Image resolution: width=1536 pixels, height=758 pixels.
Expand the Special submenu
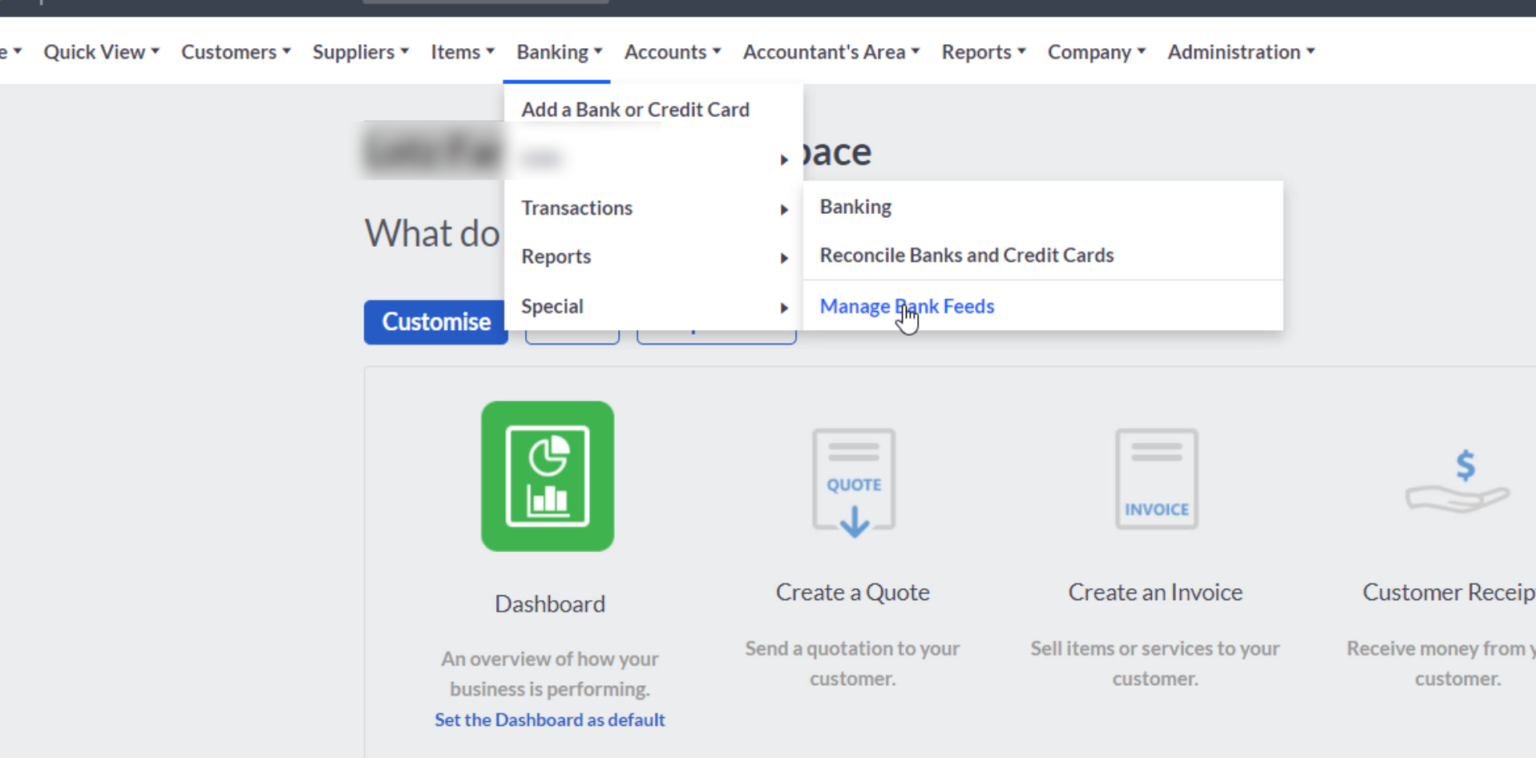click(783, 307)
